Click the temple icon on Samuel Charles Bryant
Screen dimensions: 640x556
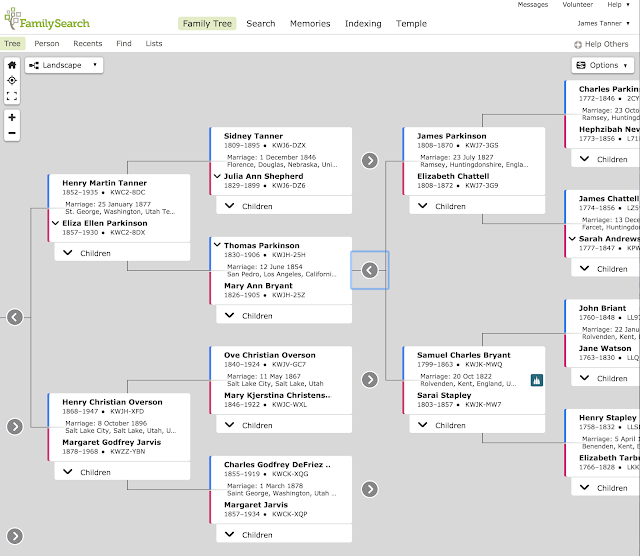(x=535, y=380)
